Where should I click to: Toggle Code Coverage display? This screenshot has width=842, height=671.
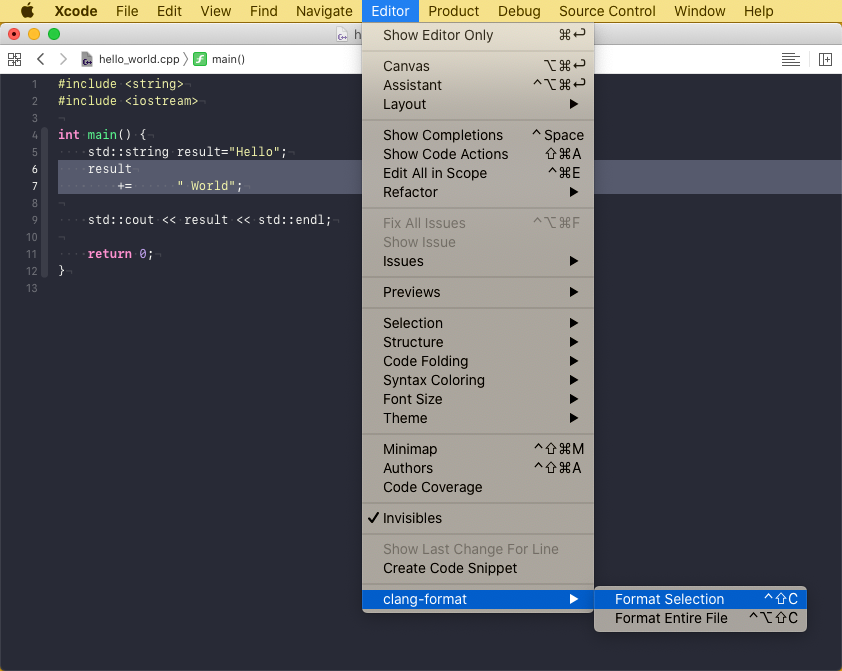(478, 487)
